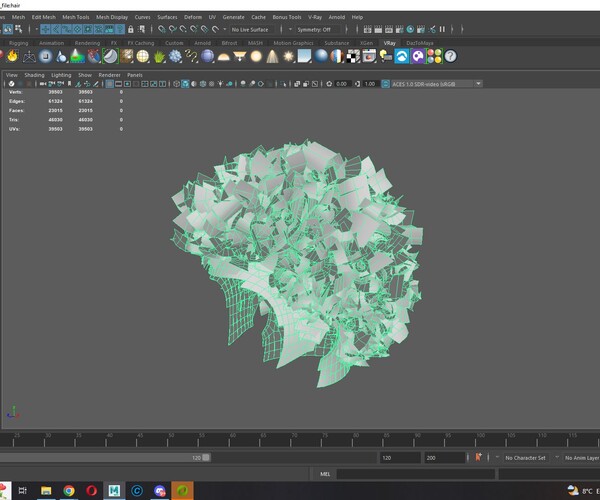This screenshot has width=600, height=500.
Task: Open the viewport Panels menu
Action: click(x=135, y=75)
